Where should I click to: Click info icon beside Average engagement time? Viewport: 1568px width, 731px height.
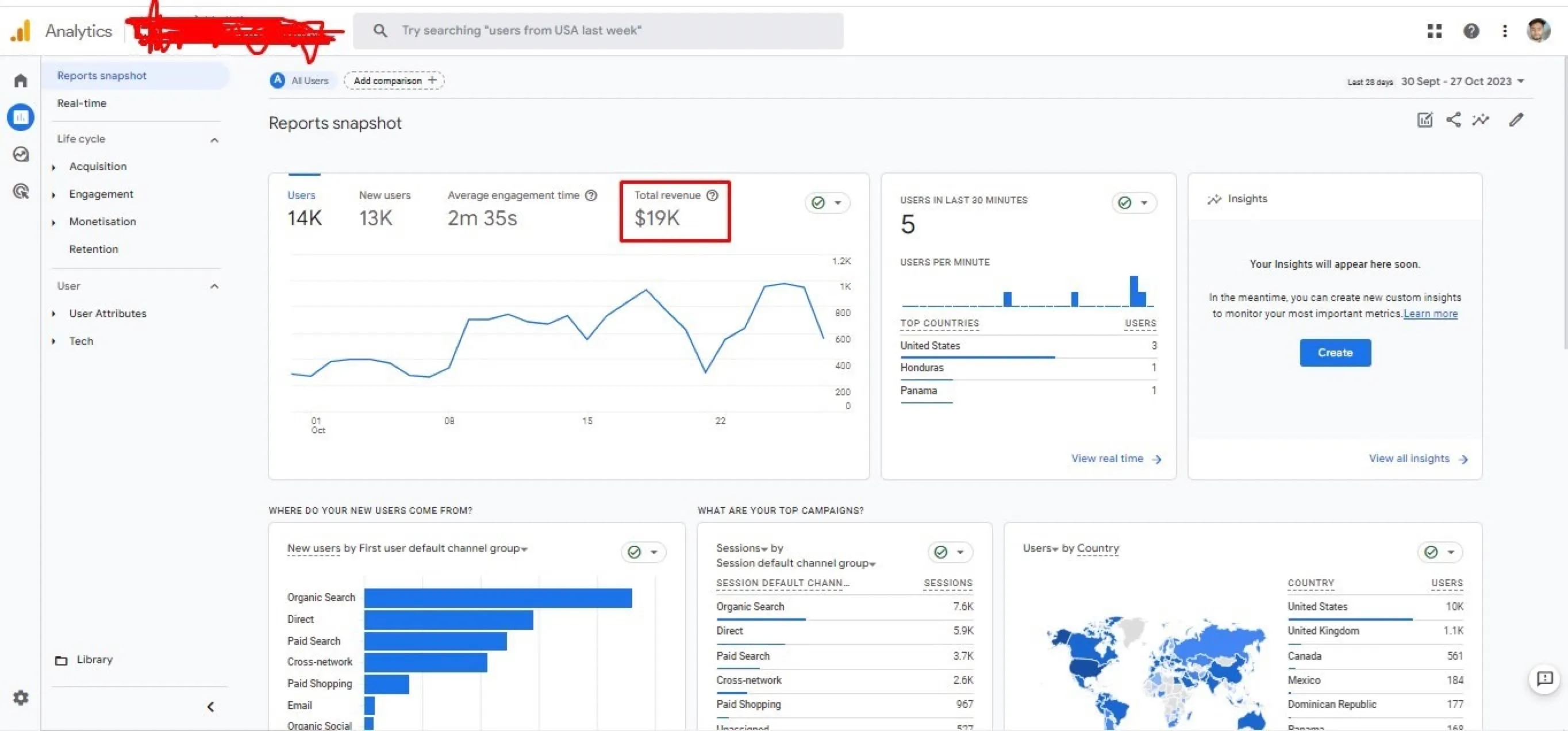(x=590, y=195)
